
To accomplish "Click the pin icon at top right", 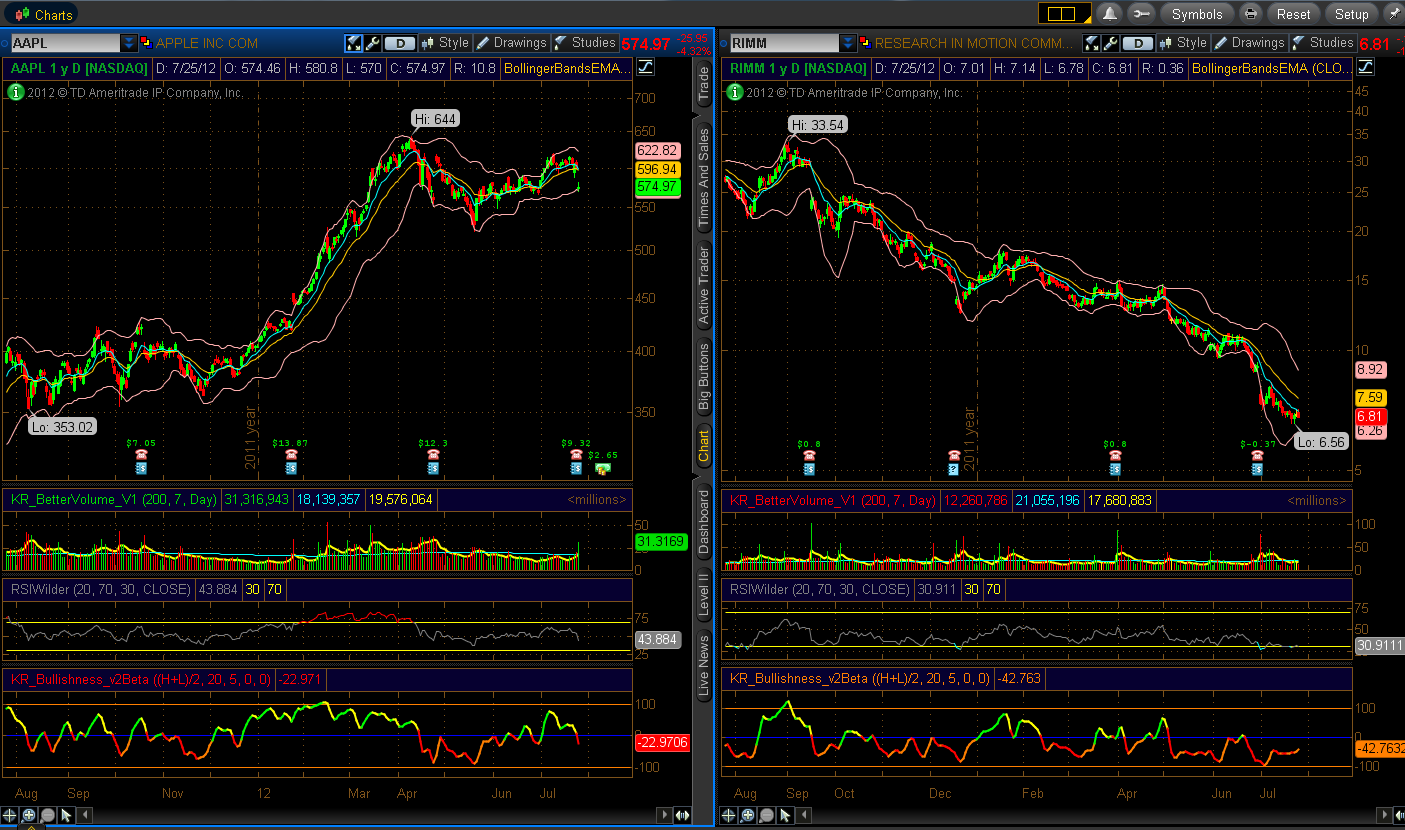I will (x=1393, y=14).
